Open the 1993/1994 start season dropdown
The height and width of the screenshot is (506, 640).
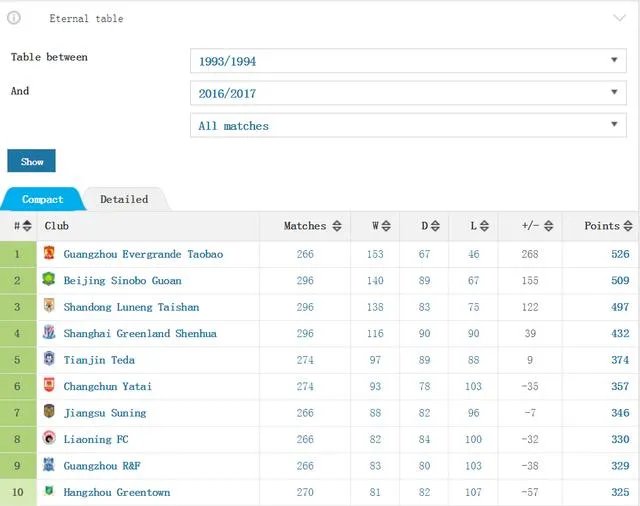[x=407, y=61]
